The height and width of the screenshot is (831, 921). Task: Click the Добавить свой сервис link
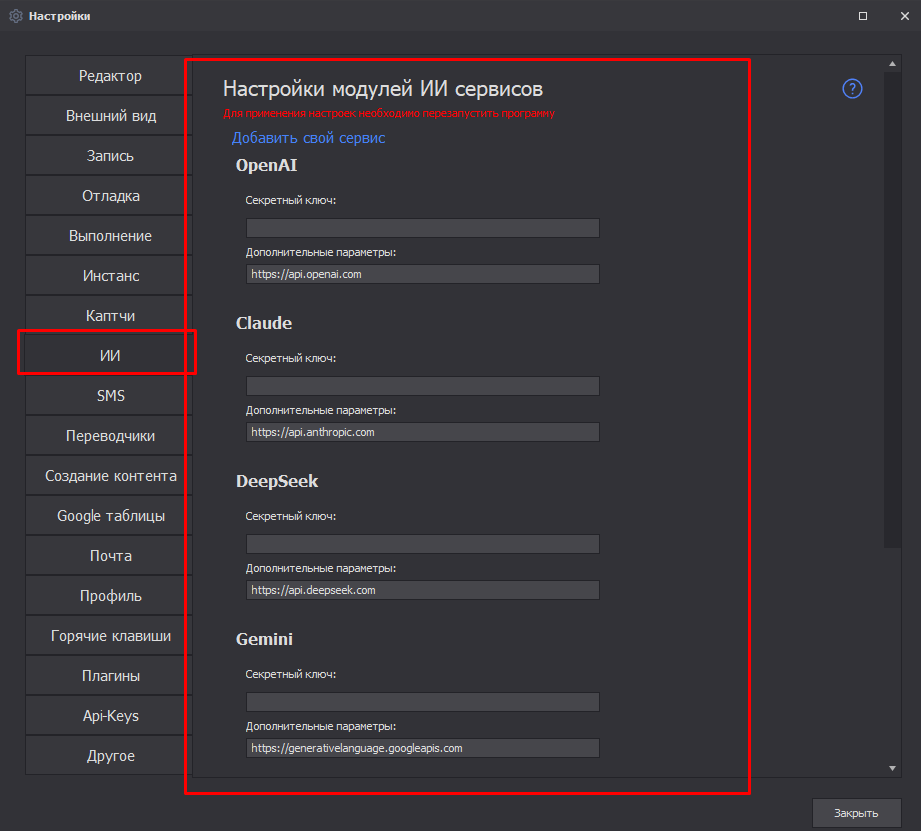click(x=308, y=138)
